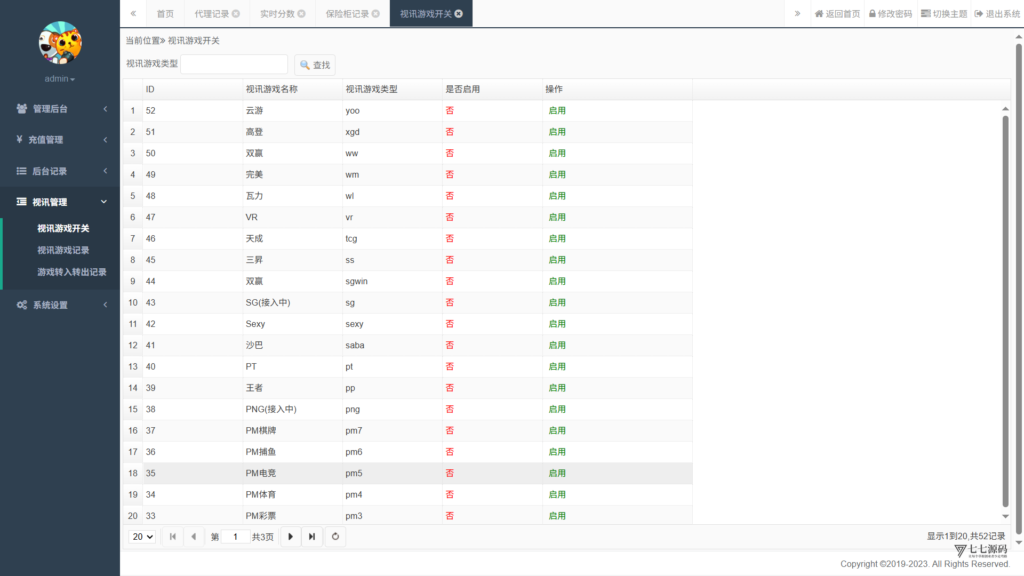Screen dimensions: 1024x576
Task: Click the 是否启用 column header
Action: [492, 89]
